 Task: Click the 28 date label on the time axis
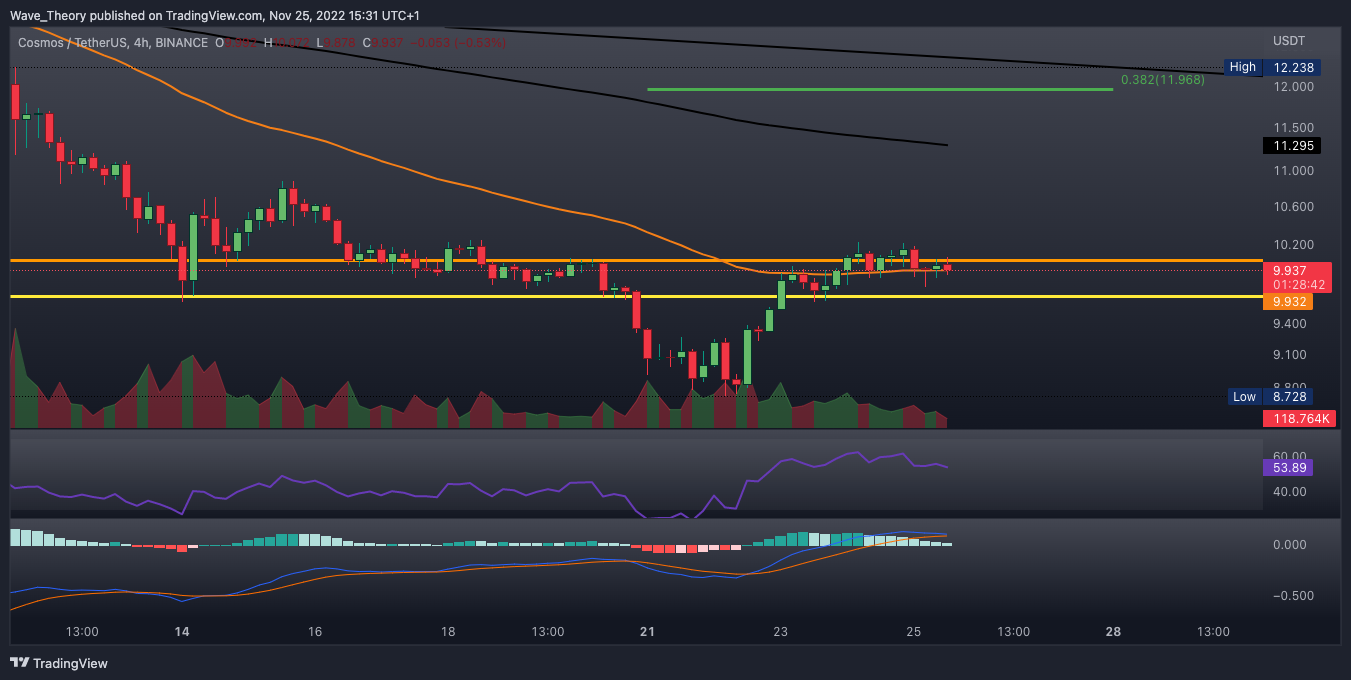point(1113,632)
